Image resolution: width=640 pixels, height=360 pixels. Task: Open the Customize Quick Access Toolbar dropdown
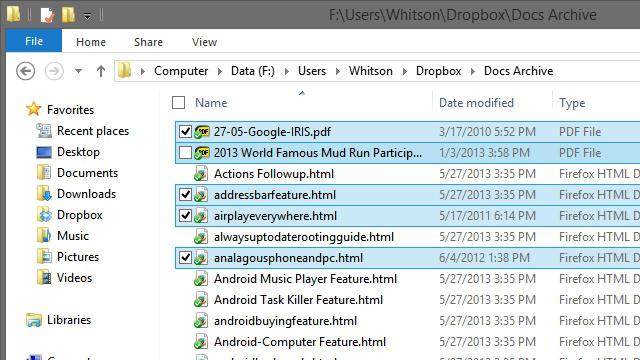(x=87, y=16)
